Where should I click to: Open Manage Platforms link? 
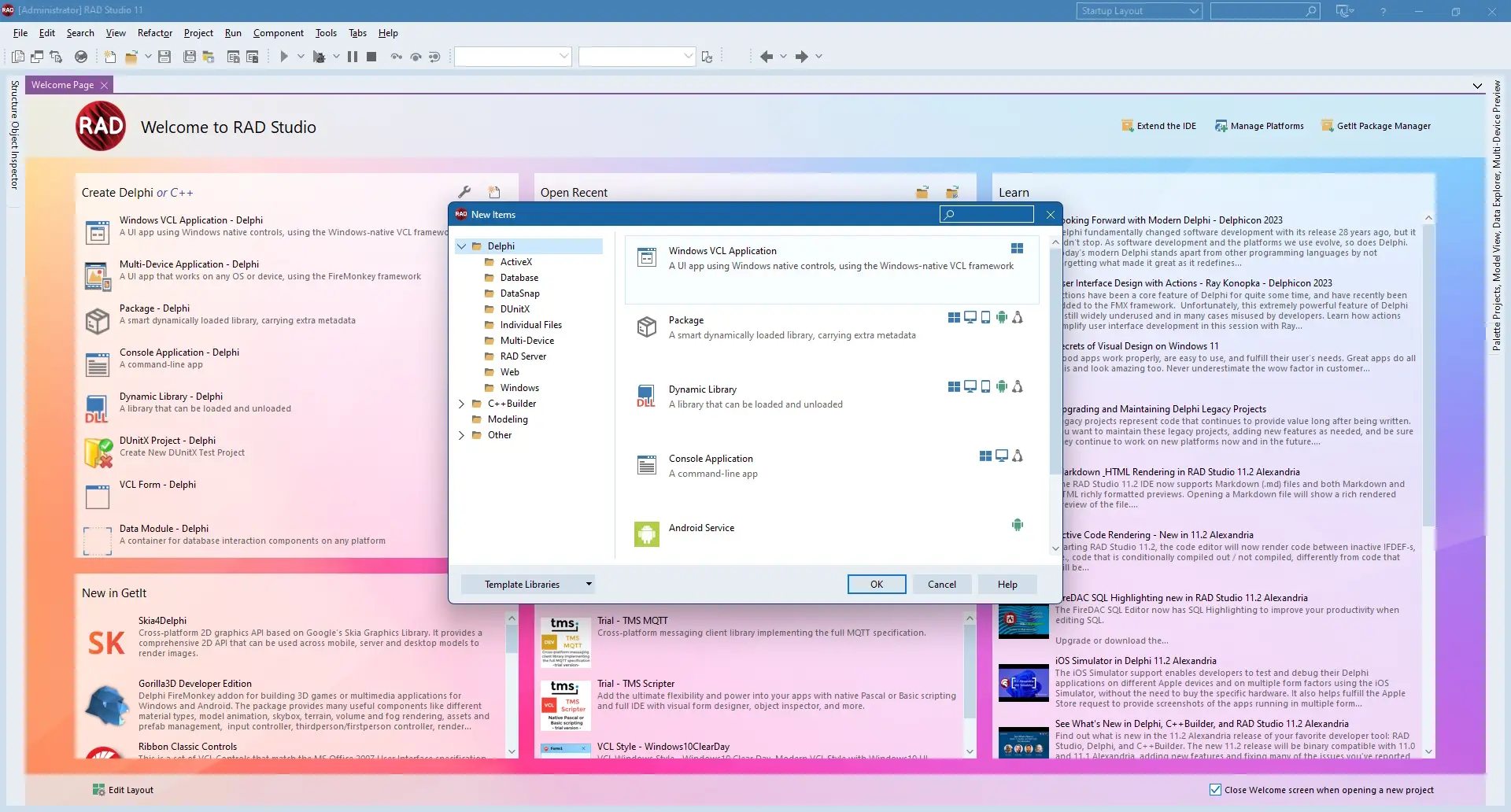click(1259, 126)
